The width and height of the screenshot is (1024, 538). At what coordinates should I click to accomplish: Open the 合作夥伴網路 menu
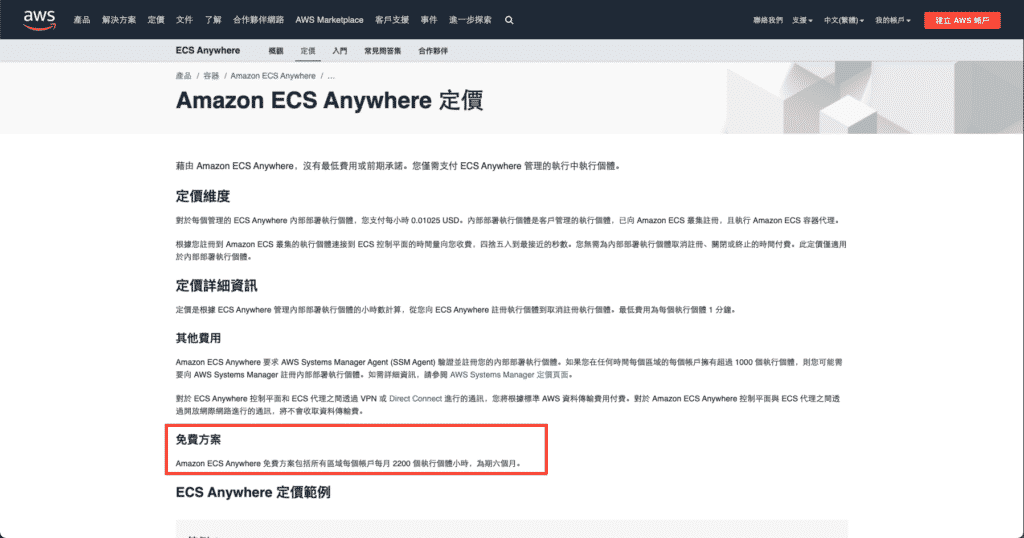(259, 20)
